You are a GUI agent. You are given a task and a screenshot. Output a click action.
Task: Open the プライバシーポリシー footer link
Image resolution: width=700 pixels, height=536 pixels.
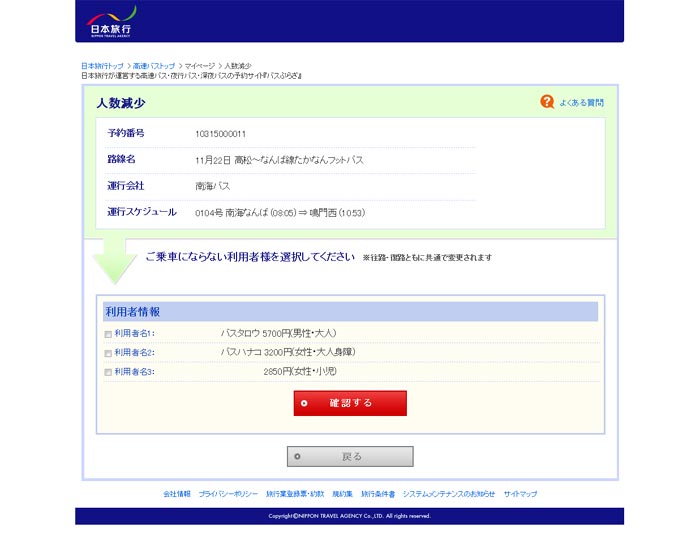[228, 494]
